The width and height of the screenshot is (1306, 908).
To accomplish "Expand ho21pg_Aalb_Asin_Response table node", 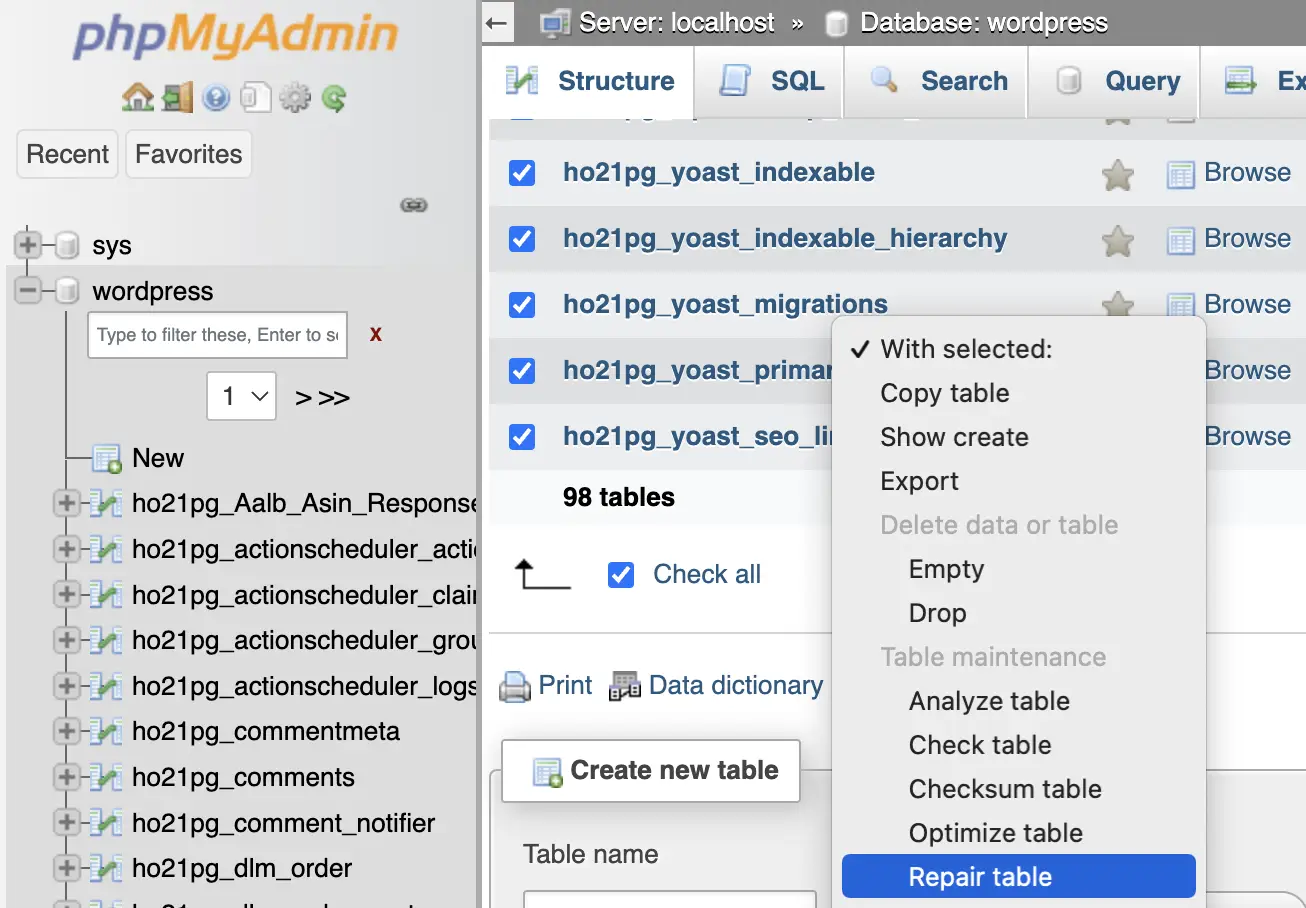I will [x=66, y=503].
